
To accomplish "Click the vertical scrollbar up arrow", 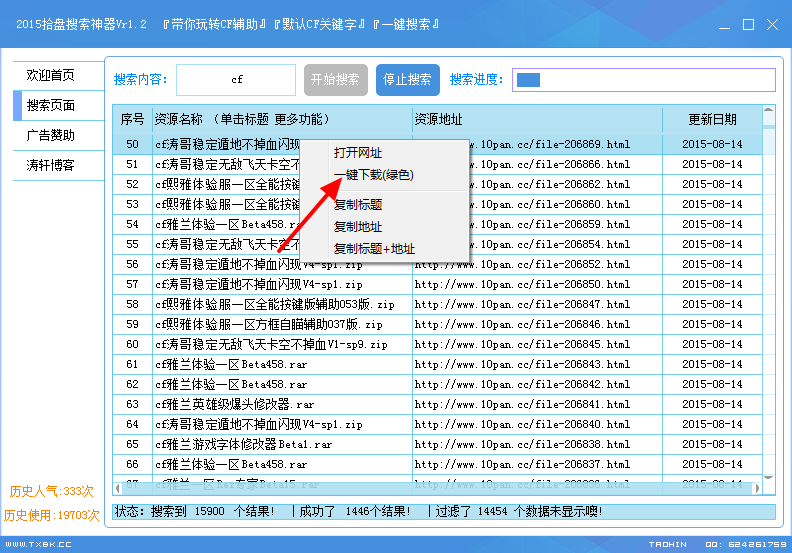I will (x=768, y=110).
